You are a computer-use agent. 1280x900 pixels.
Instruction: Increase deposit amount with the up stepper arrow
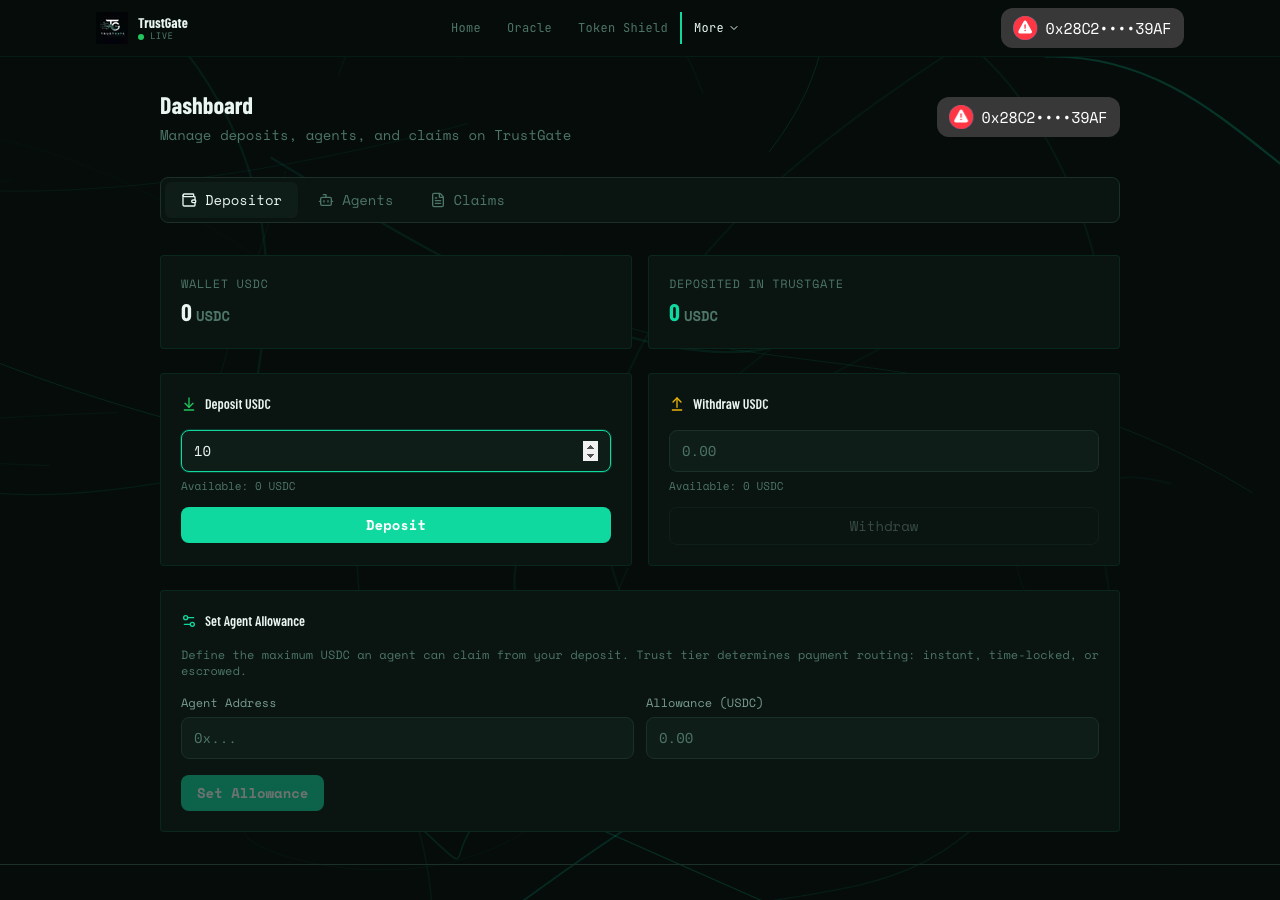click(590, 446)
